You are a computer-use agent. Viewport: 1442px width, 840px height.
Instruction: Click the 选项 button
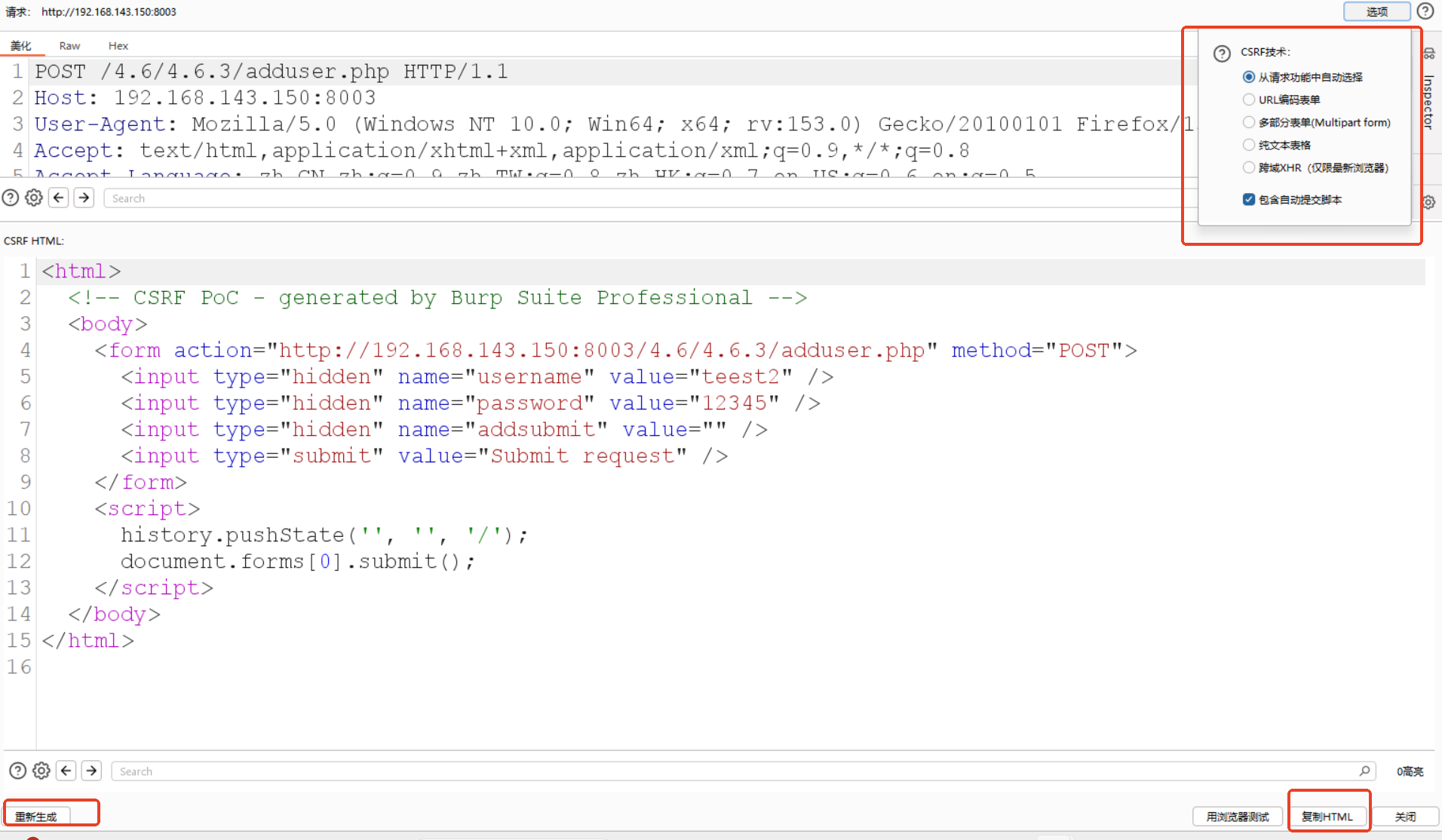click(x=1377, y=11)
